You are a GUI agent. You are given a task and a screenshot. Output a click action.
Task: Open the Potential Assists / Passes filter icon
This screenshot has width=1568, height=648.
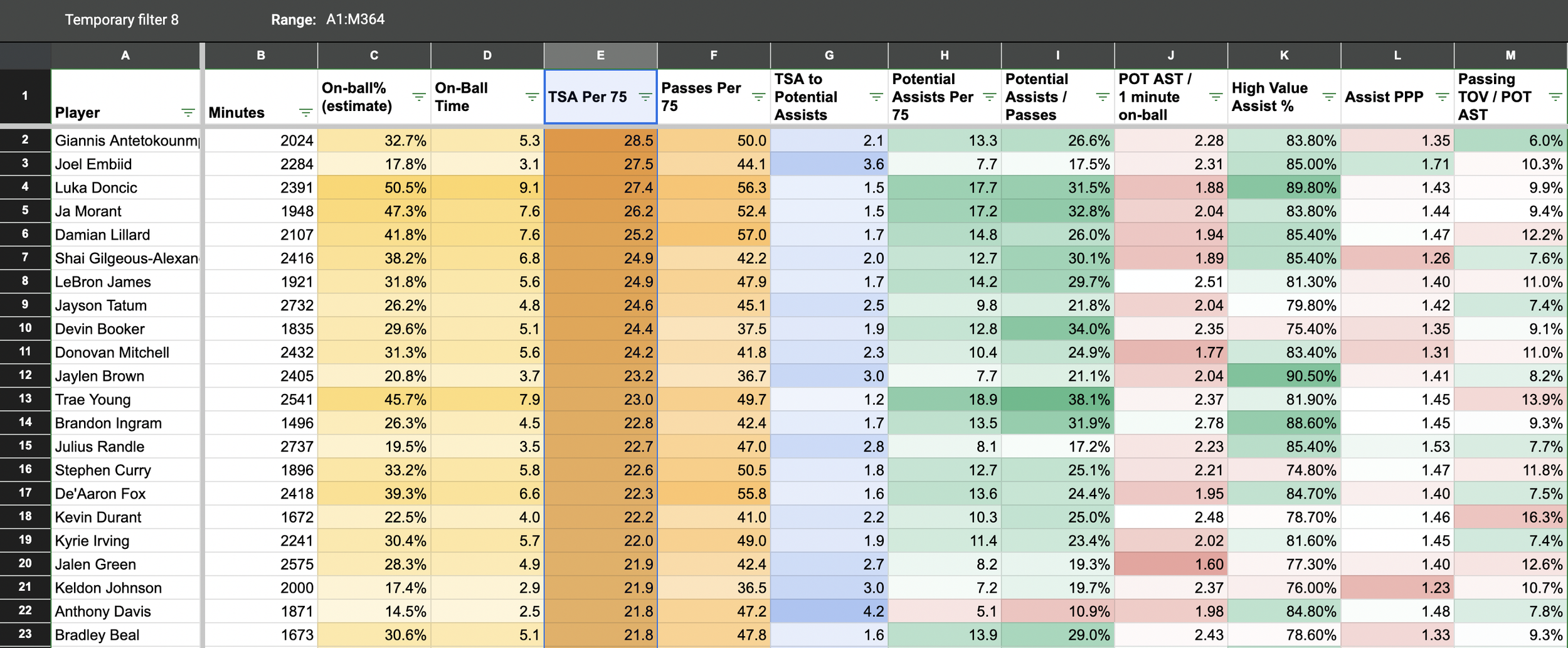point(1103,97)
